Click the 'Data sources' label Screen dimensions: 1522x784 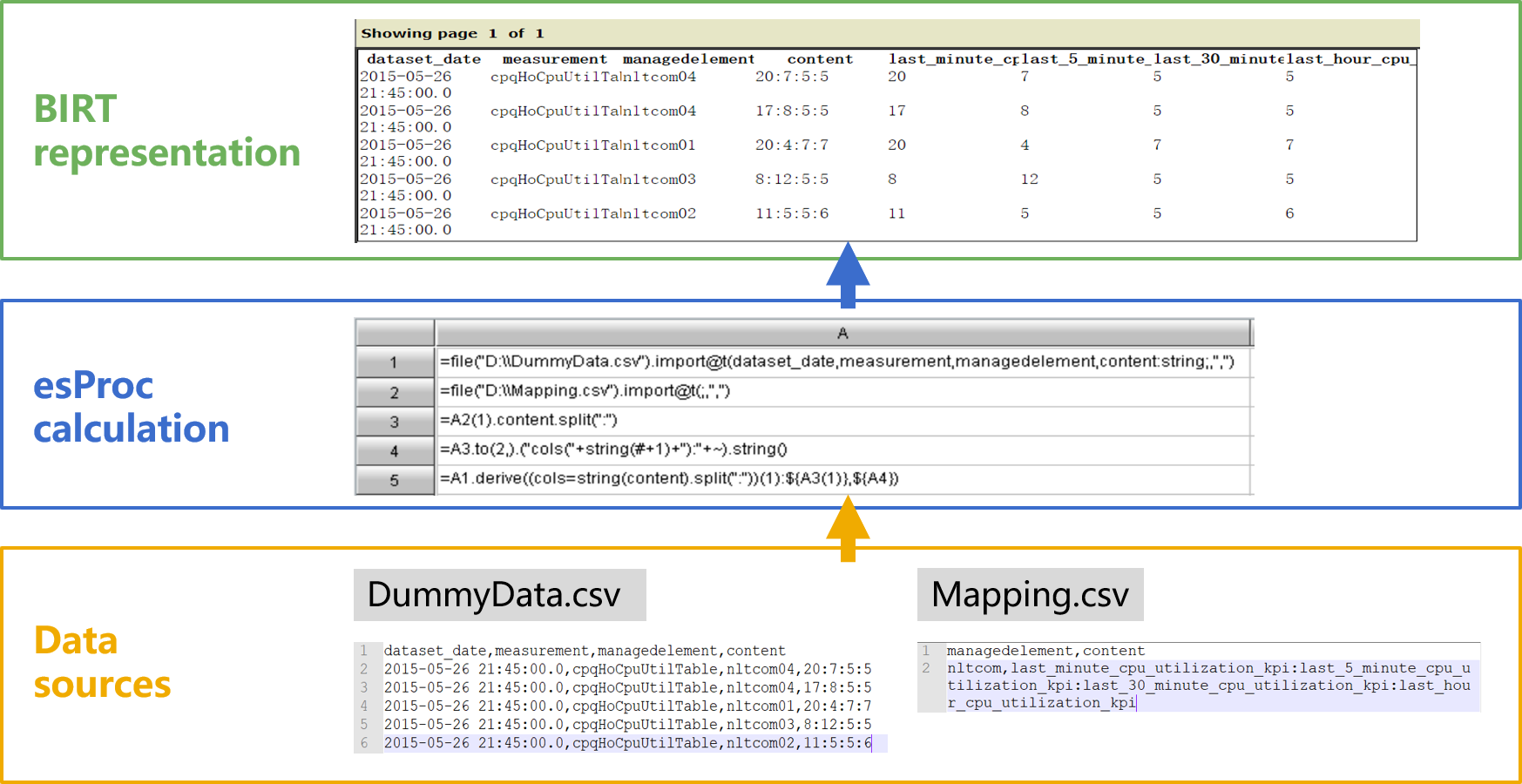point(102,663)
